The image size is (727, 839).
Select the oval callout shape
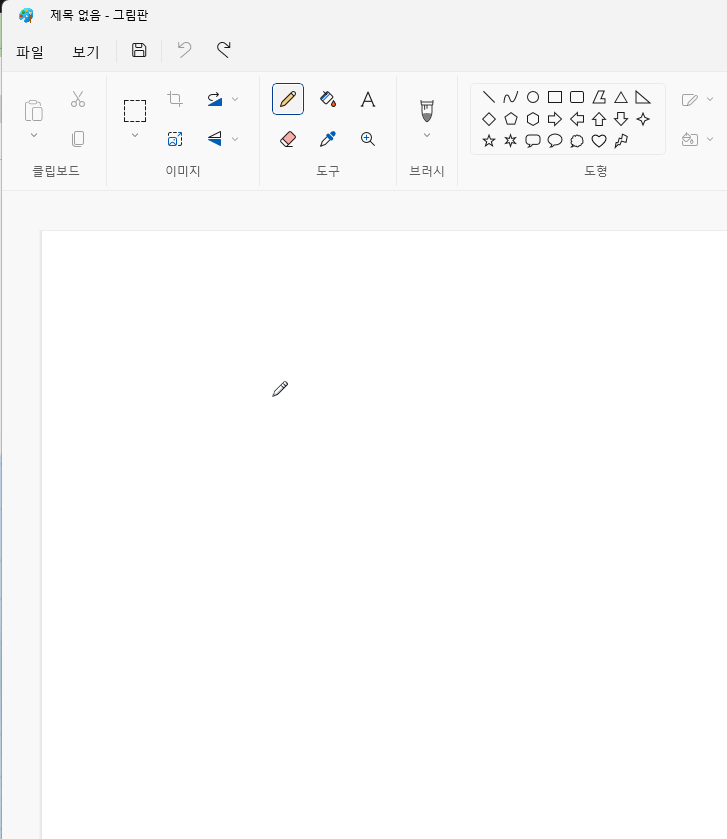point(555,141)
